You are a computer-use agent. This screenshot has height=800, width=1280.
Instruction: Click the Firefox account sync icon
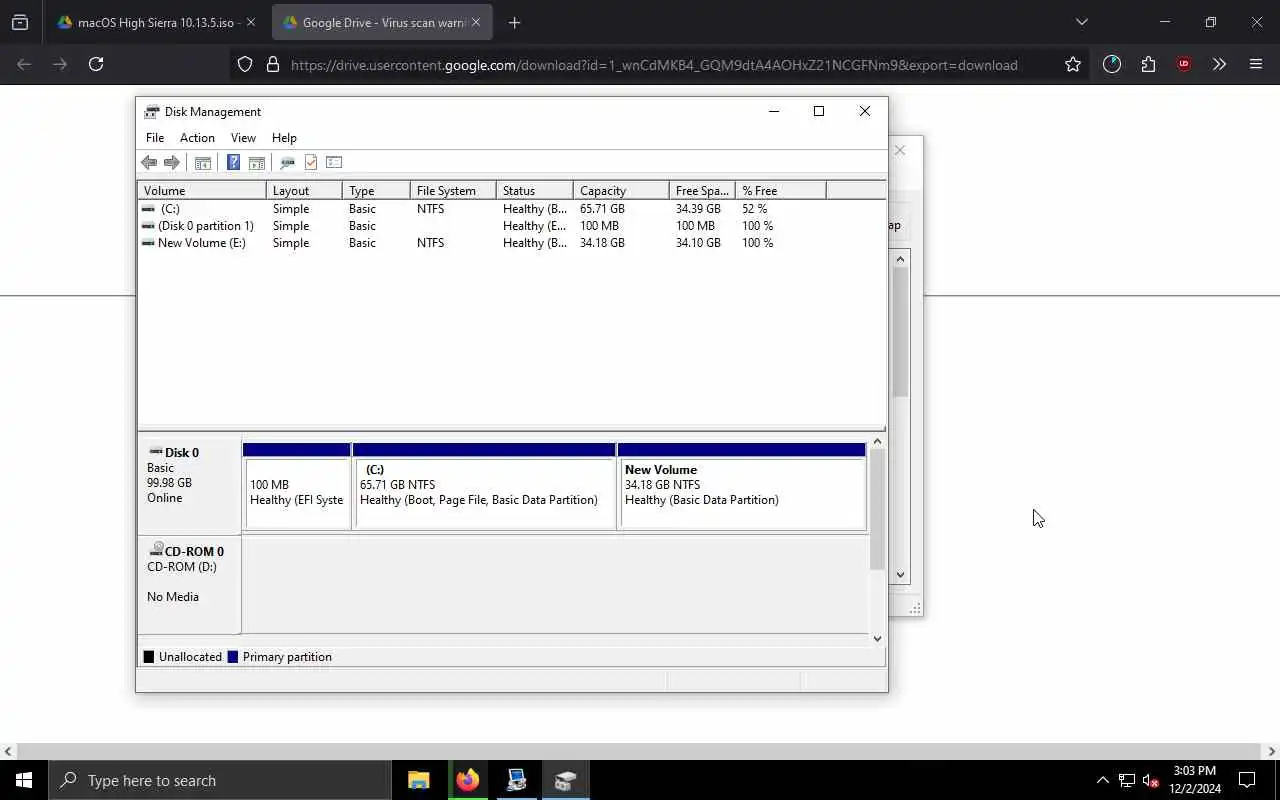(x=1112, y=64)
